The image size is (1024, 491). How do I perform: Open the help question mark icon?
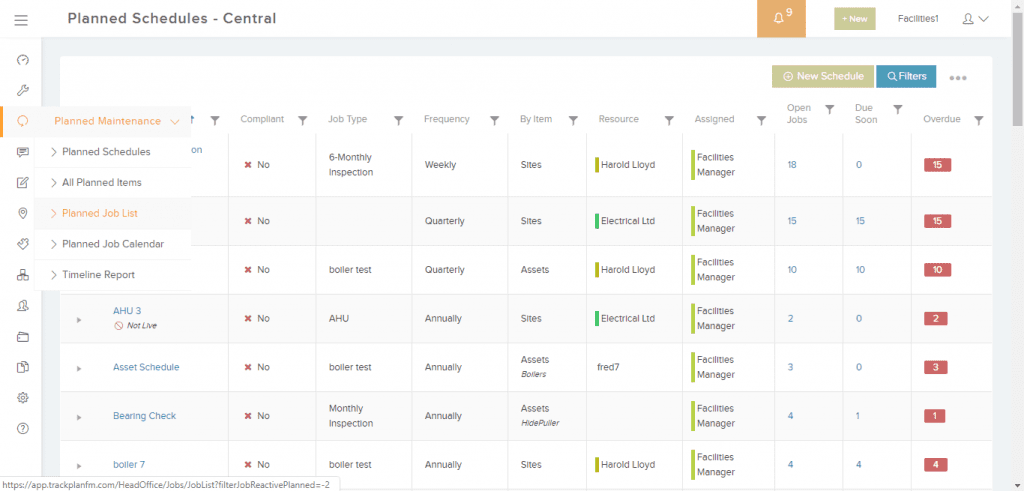click(x=23, y=429)
